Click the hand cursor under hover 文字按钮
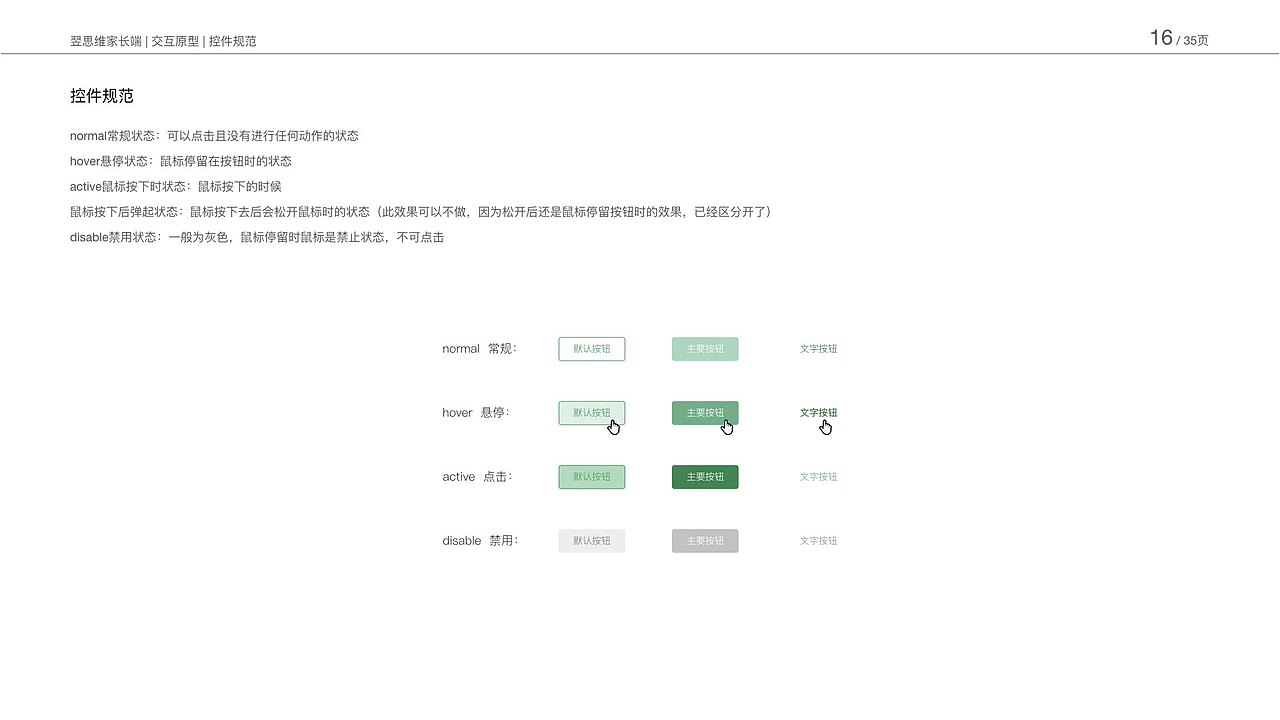 pos(826,427)
